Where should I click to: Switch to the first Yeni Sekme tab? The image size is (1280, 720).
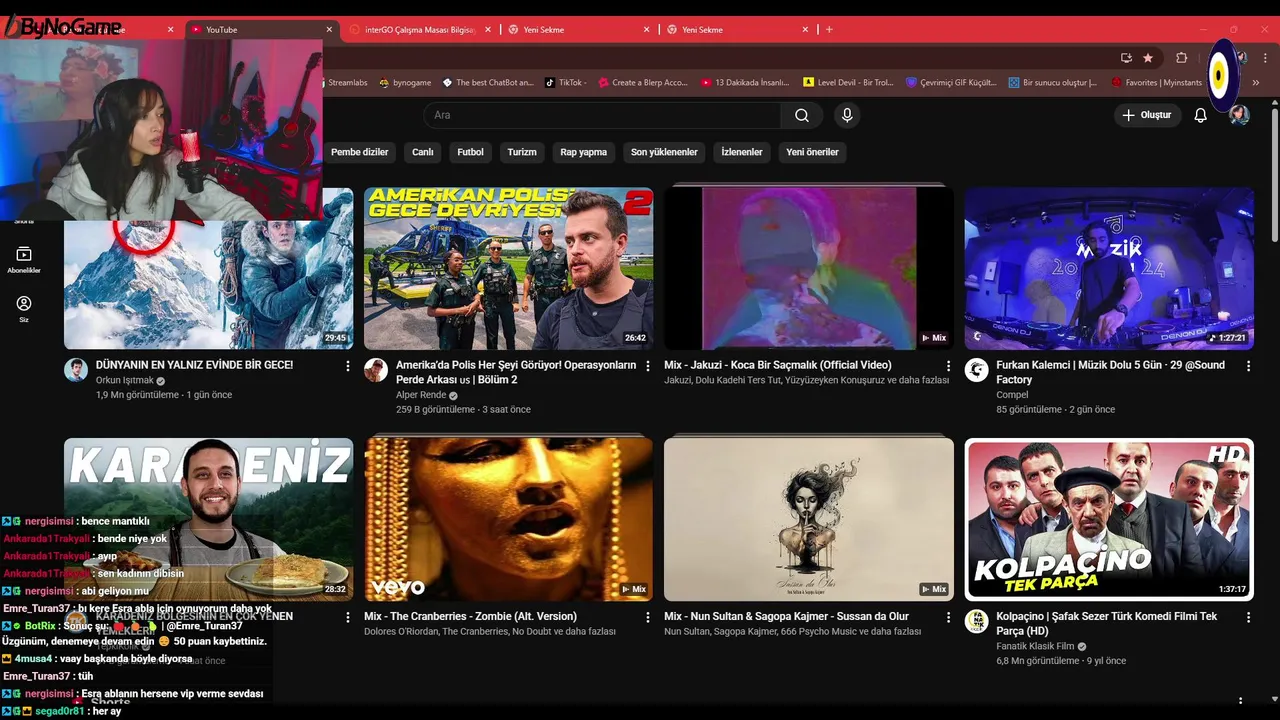tap(580, 29)
